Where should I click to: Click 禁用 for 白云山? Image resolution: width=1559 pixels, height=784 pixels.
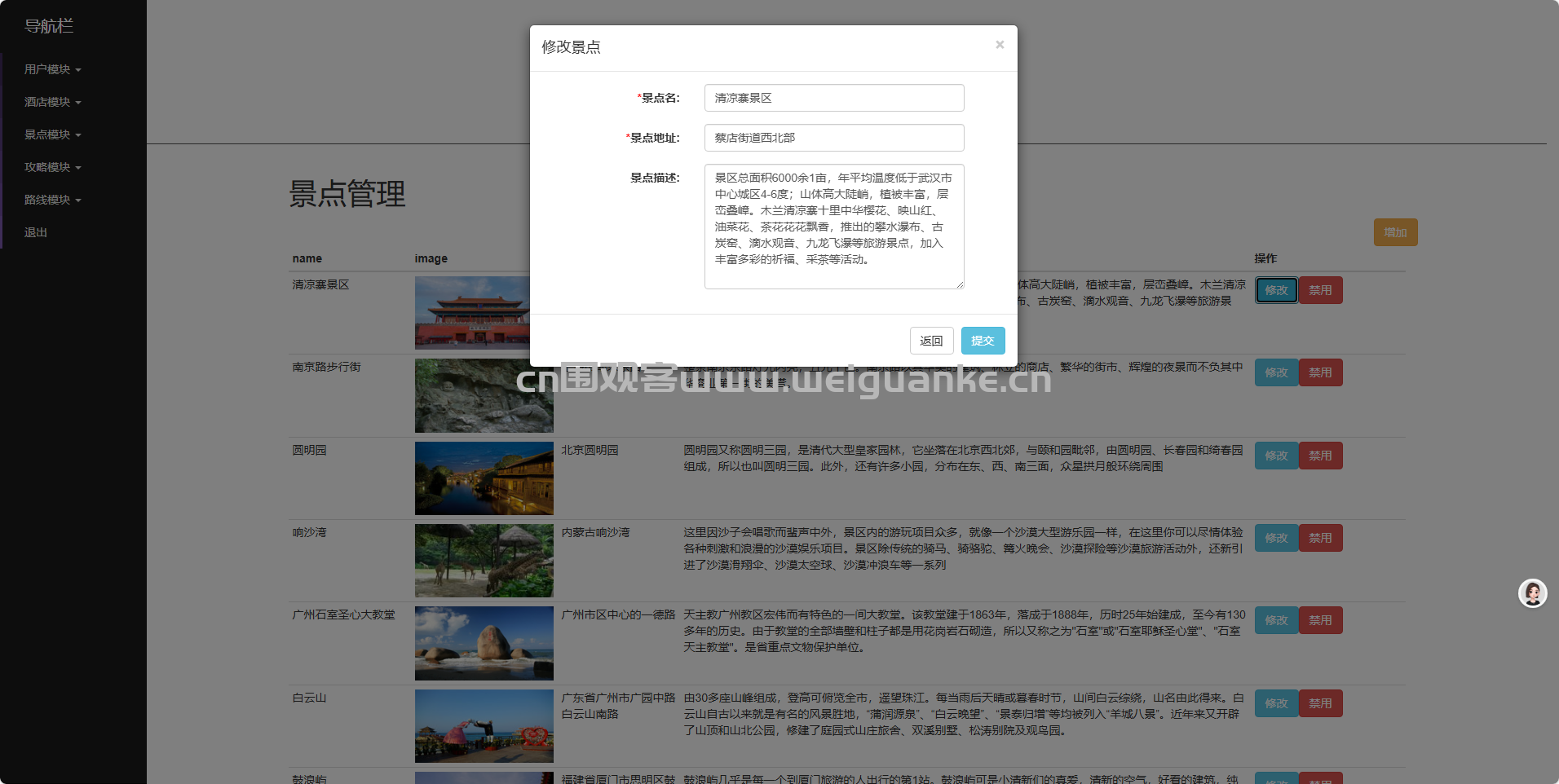tap(1320, 703)
